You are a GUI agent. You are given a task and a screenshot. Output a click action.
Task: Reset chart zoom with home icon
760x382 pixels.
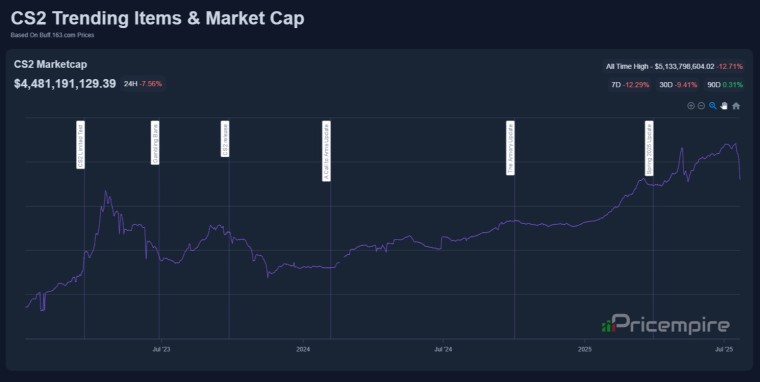(736, 106)
